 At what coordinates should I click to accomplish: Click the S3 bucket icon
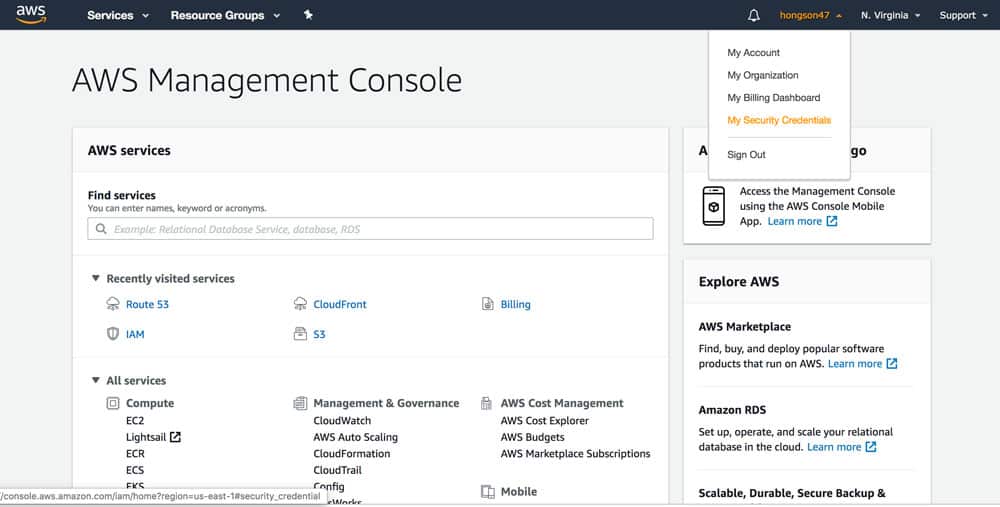[x=300, y=334]
